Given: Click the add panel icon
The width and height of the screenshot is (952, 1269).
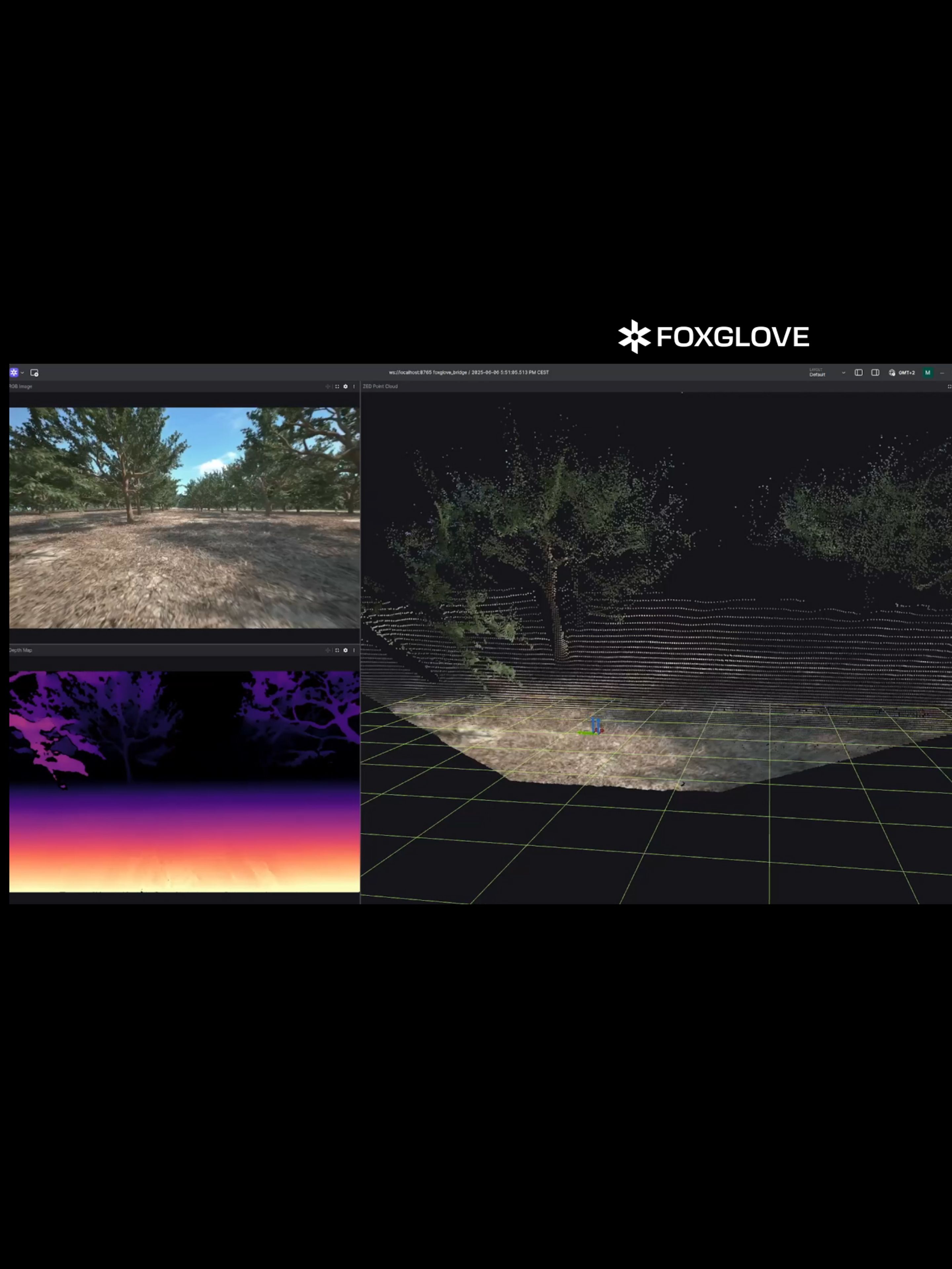Looking at the screenshot, I should [x=34, y=373].
